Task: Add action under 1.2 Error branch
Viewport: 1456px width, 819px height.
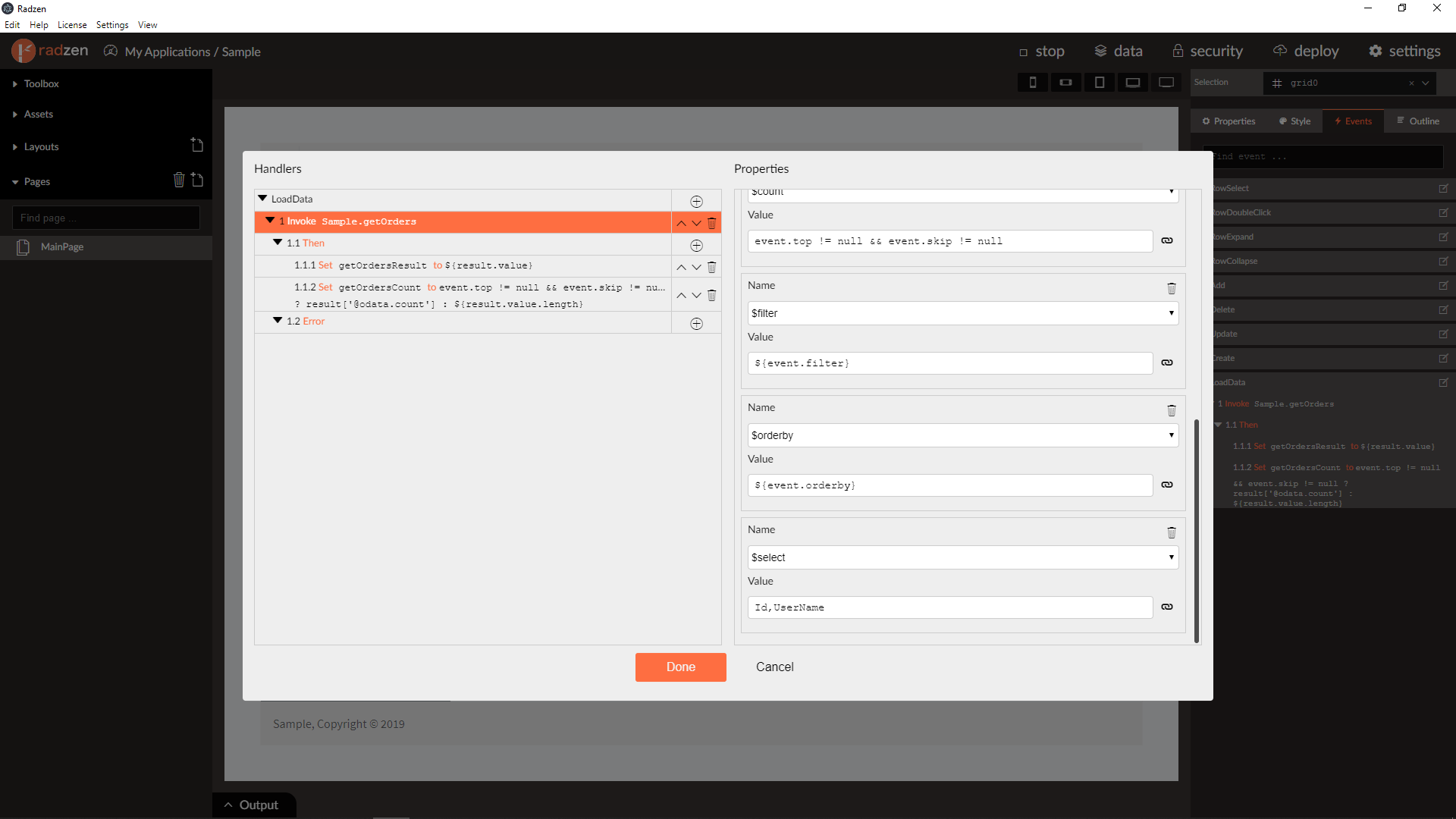Action: (696, 324)
